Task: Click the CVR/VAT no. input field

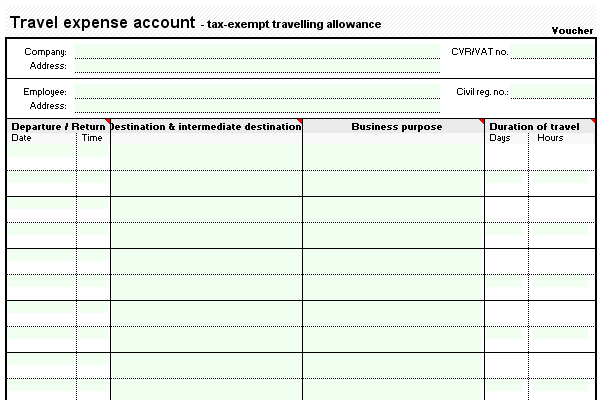Action: click(554, 51)
